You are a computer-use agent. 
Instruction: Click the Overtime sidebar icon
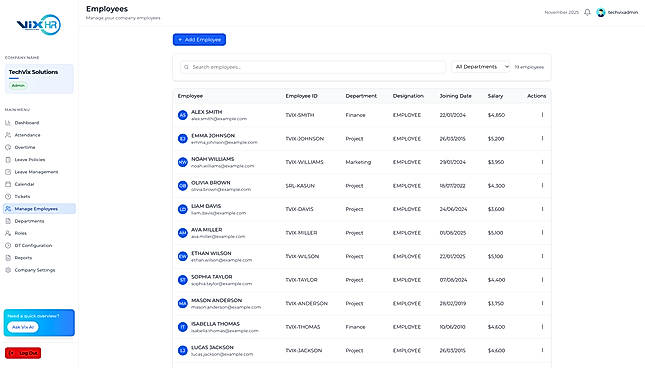click(x=8, y=147)
